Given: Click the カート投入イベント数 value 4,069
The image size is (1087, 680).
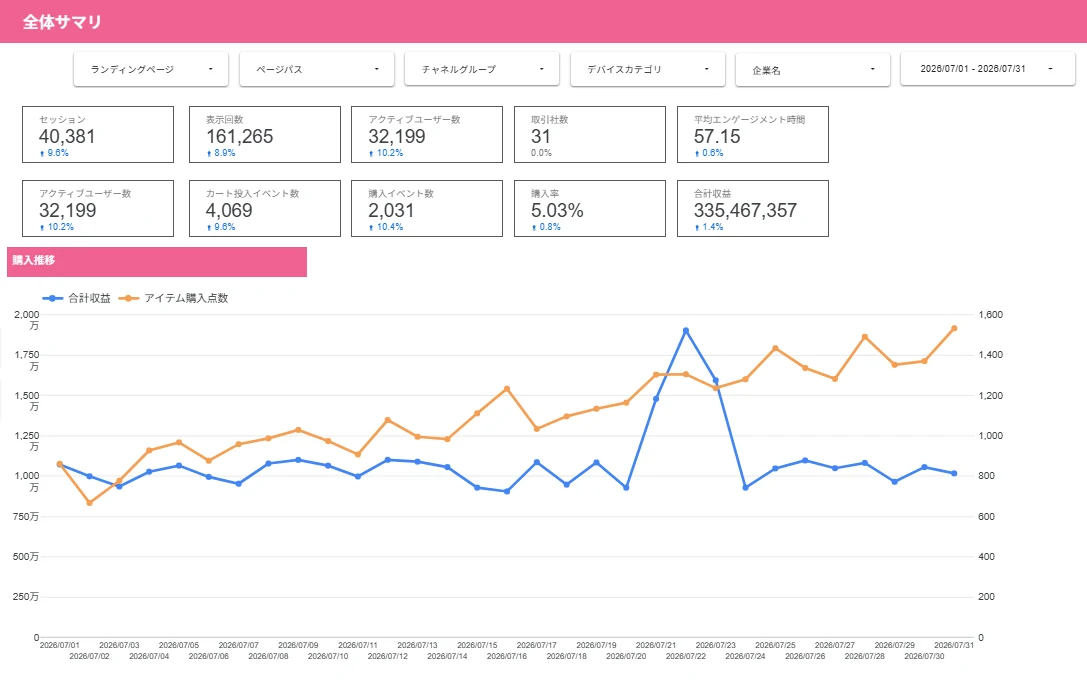Looking at the screenshot, I should click(x=229, y=211).
